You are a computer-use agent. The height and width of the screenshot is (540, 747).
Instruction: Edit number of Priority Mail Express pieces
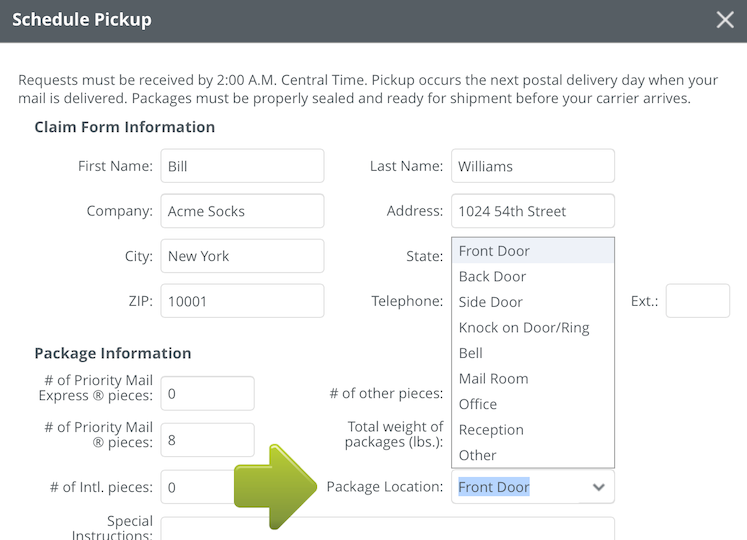(207, 393)
